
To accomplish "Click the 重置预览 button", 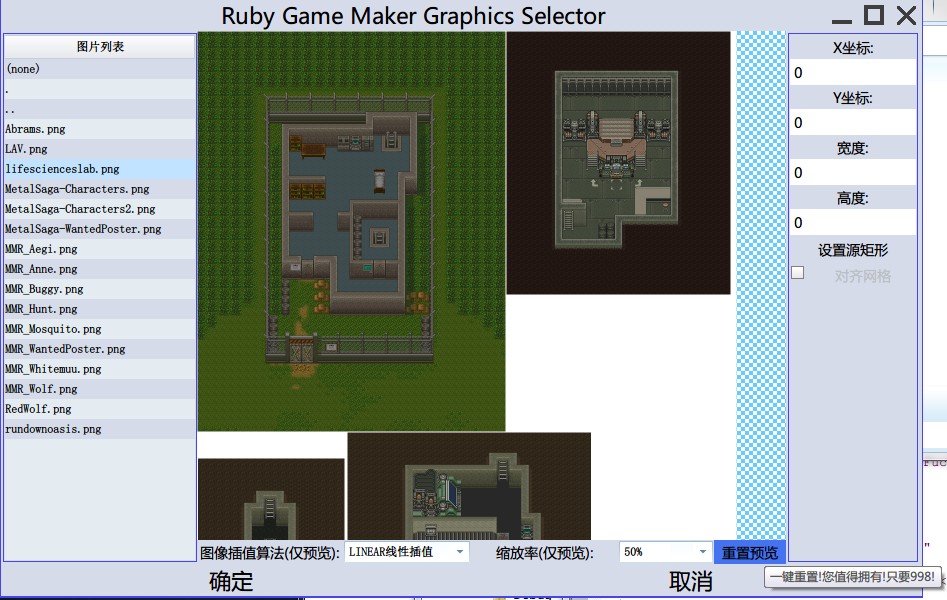I will [750, 552].
